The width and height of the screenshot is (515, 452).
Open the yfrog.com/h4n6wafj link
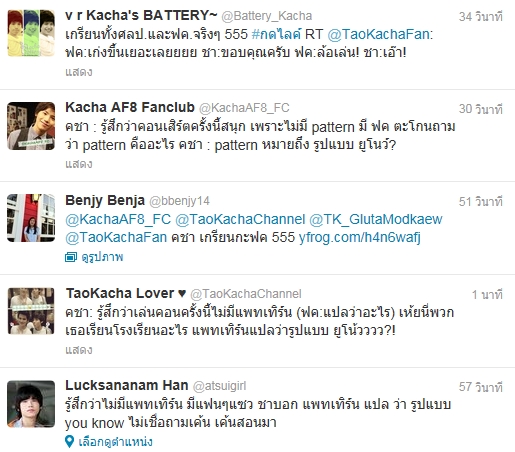360,237
